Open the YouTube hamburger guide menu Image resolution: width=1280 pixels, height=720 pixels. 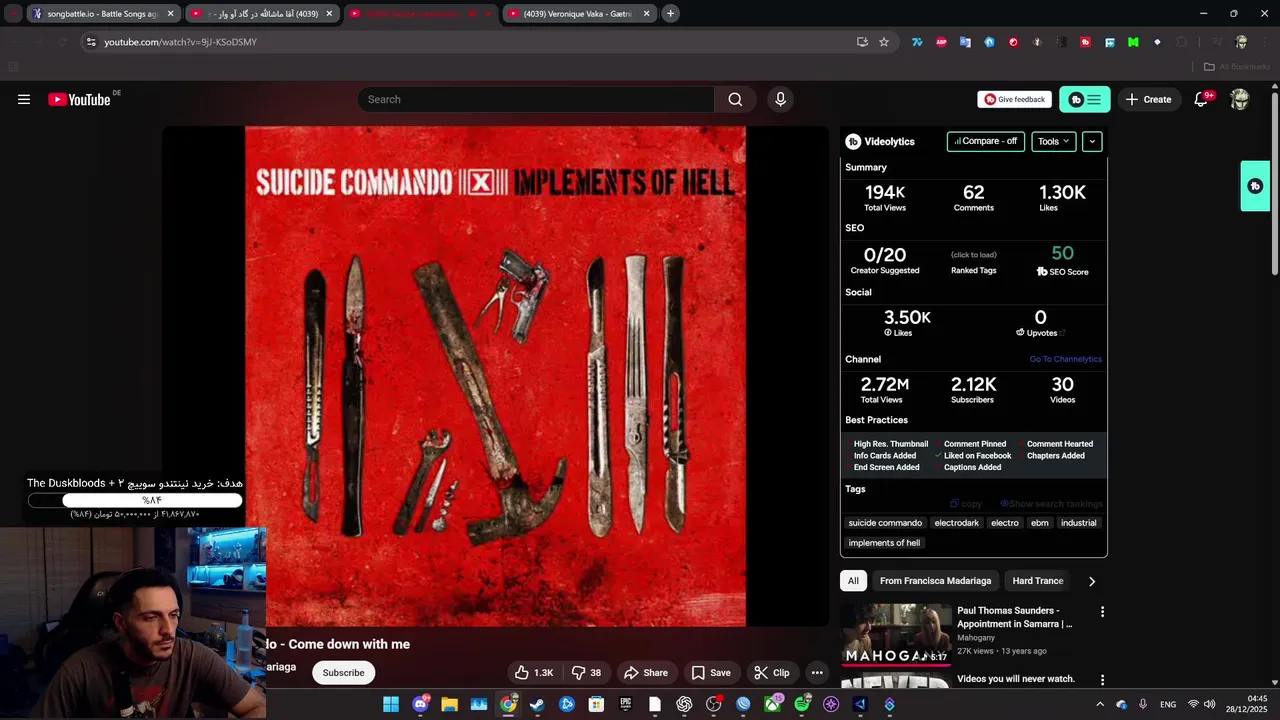tap(24, 99)
